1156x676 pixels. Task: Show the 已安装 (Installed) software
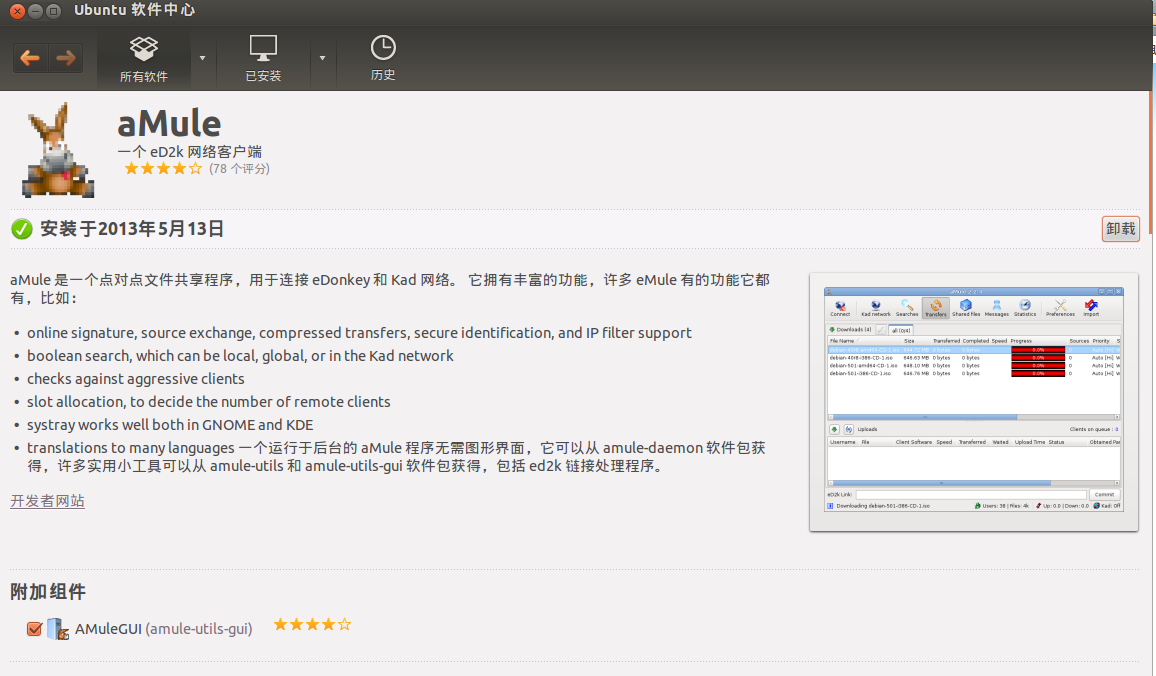point(263,59)
